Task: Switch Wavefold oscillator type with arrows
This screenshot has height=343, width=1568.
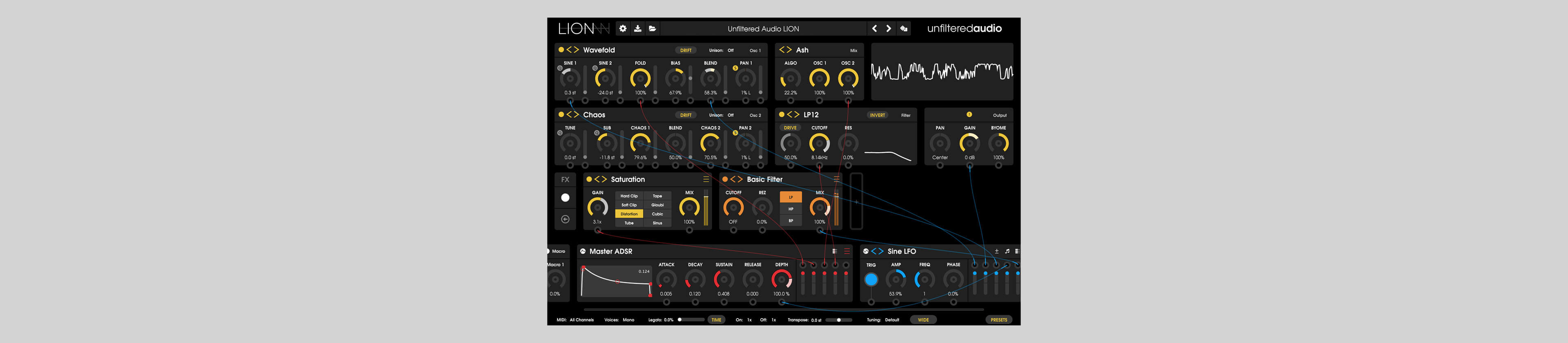Action: [x=573, y=50]
